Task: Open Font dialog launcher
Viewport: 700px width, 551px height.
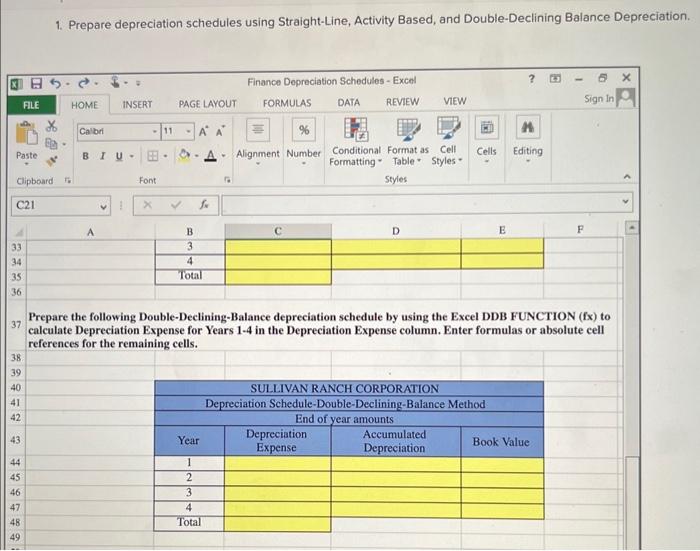Action: point(227,179)
